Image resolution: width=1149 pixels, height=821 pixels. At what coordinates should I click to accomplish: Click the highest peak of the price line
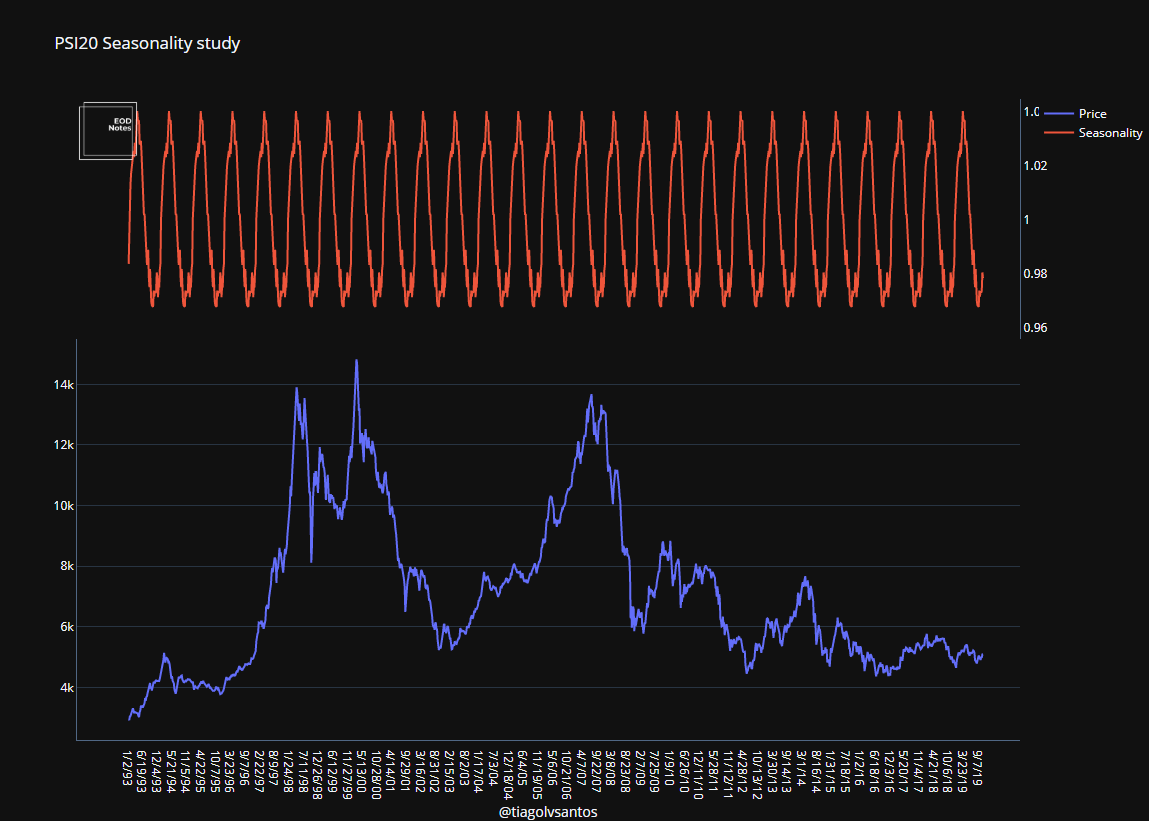356,361
